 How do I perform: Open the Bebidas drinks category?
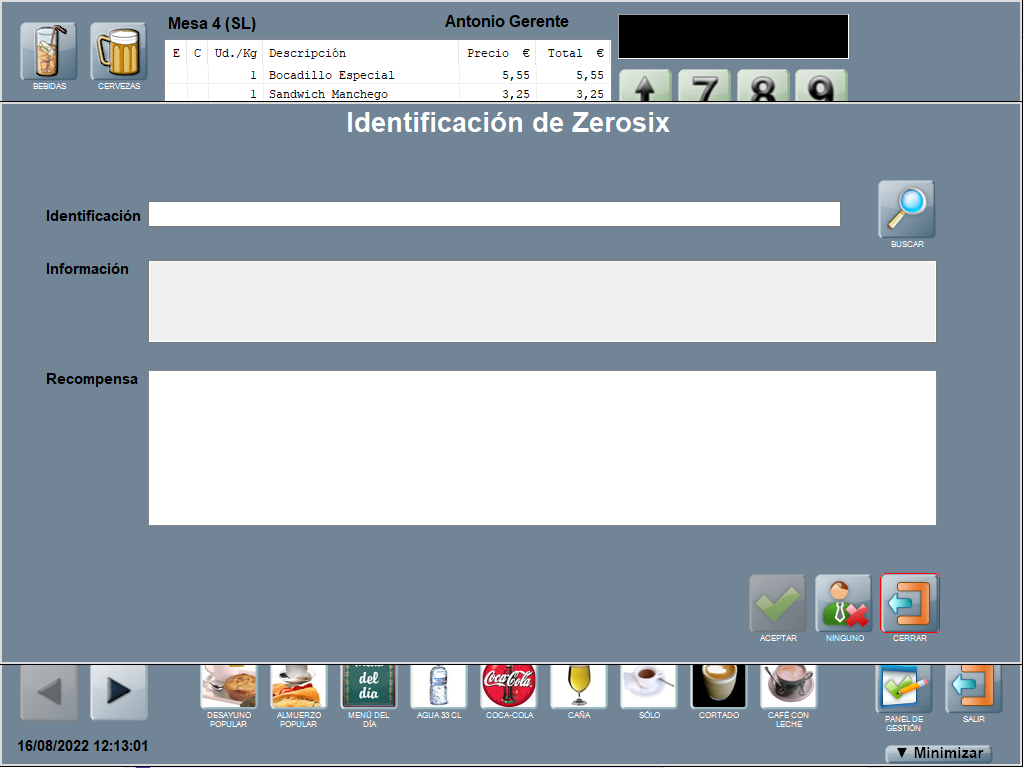tap(49, 52)
